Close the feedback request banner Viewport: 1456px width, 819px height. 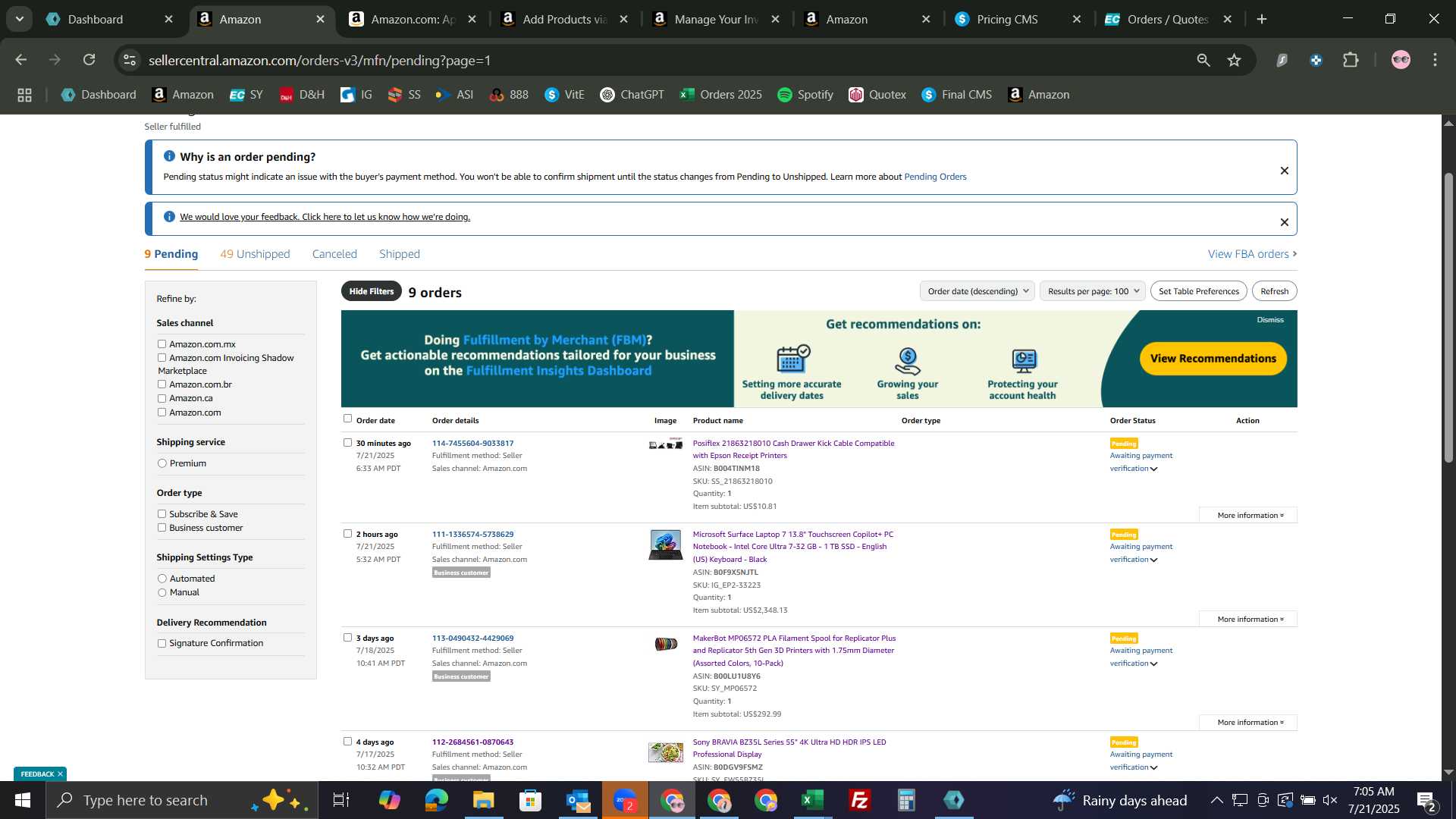click(1285, 222)
